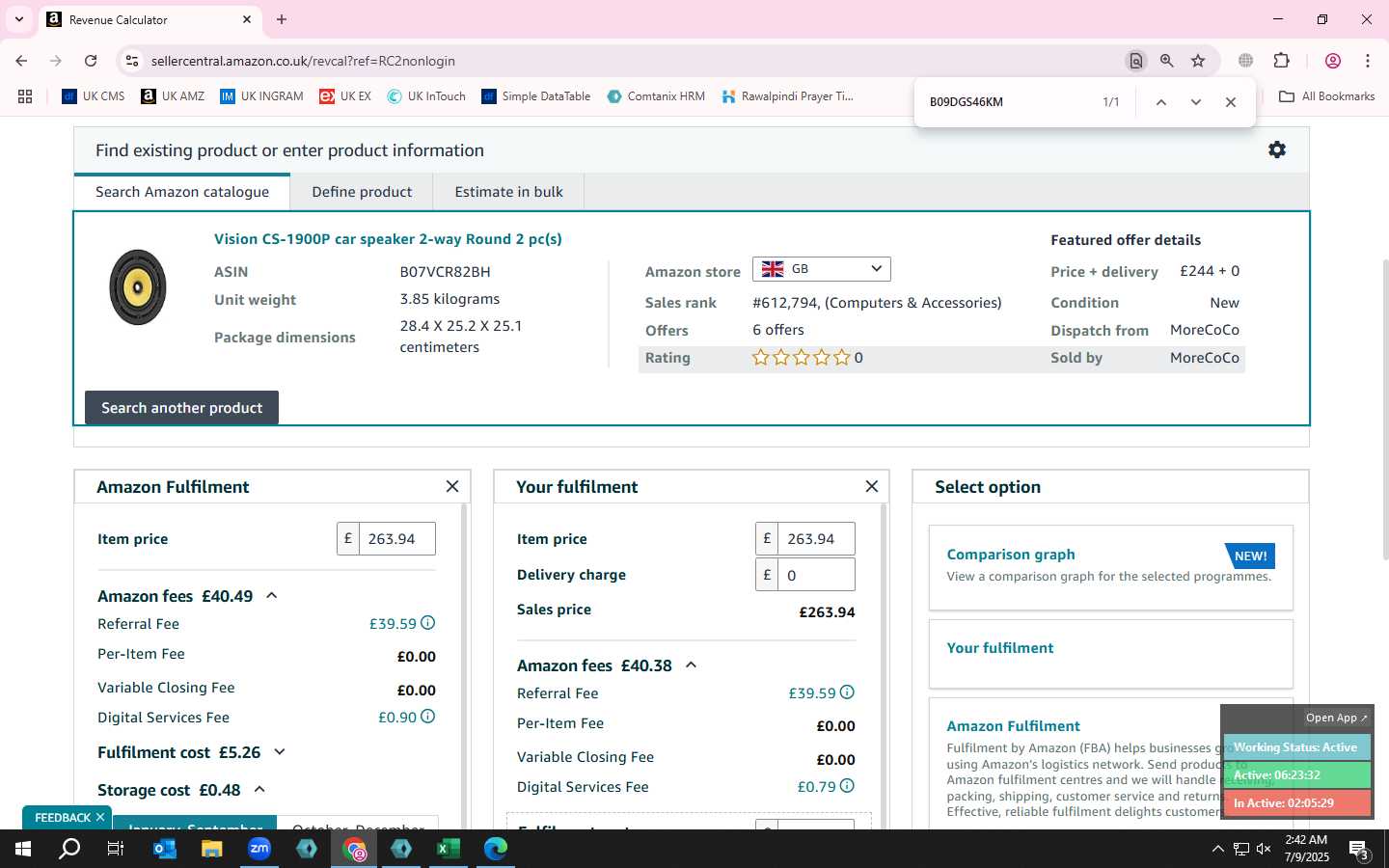Open the revenue calculator settings gear
This screenshot has height=868, width=1389.
pyautogui.click(x=1277, y=149)
